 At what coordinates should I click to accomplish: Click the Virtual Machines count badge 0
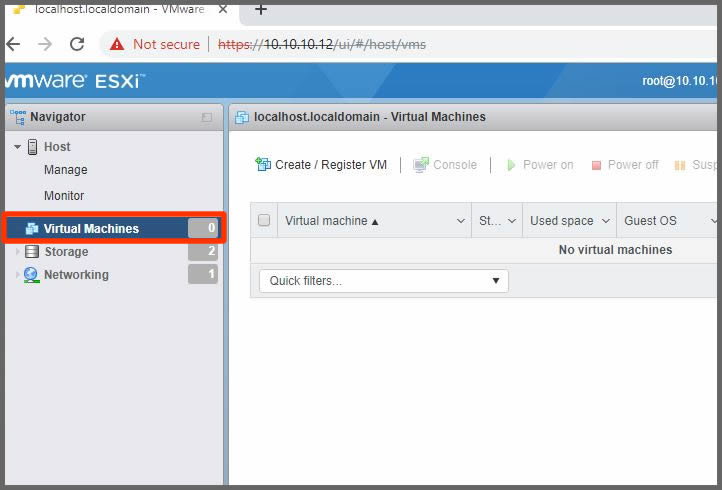[x=203, y=228]
